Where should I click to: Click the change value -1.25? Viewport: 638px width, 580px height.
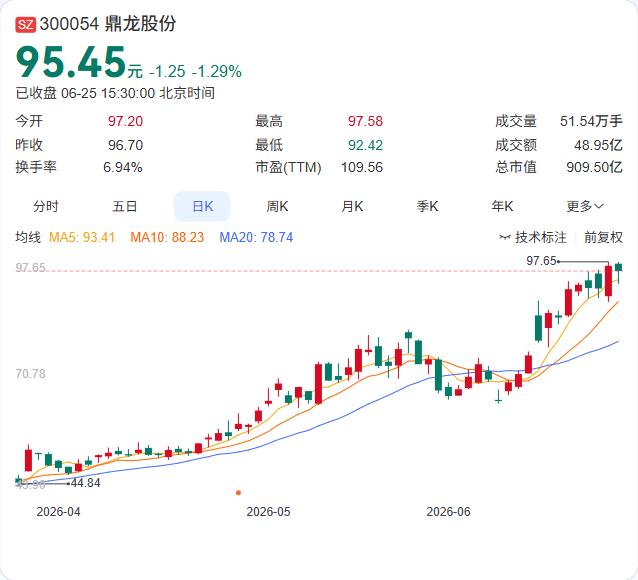click(x=167, y=72)
